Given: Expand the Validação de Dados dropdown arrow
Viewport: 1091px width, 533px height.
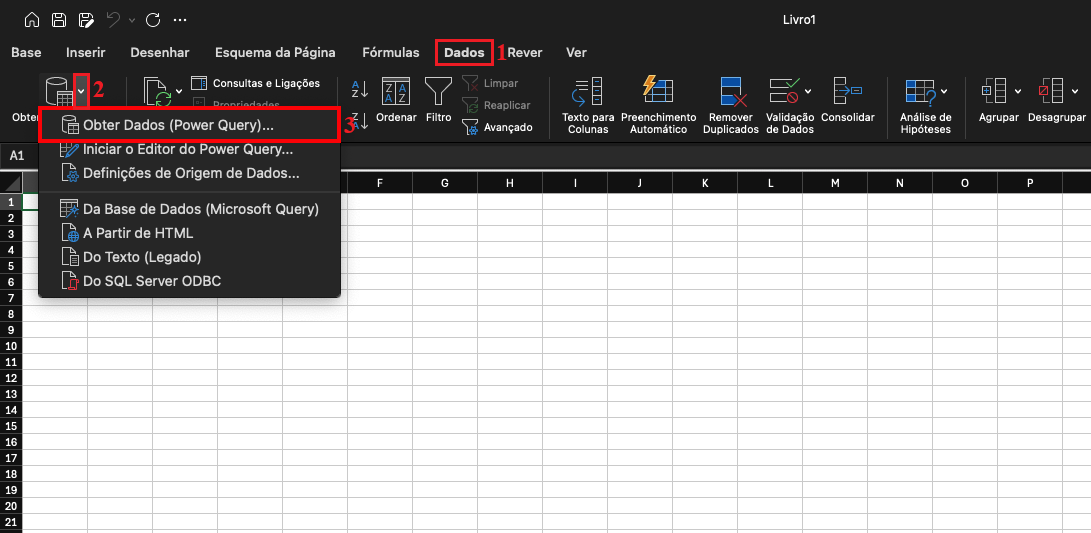Looking at the screenshot, I should [806, 92].
